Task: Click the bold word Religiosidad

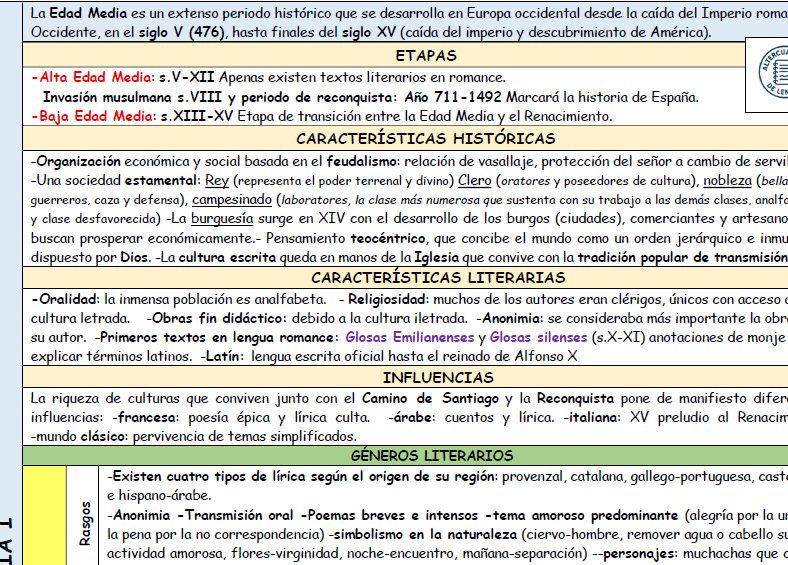Action: click(x=386, y=299)
